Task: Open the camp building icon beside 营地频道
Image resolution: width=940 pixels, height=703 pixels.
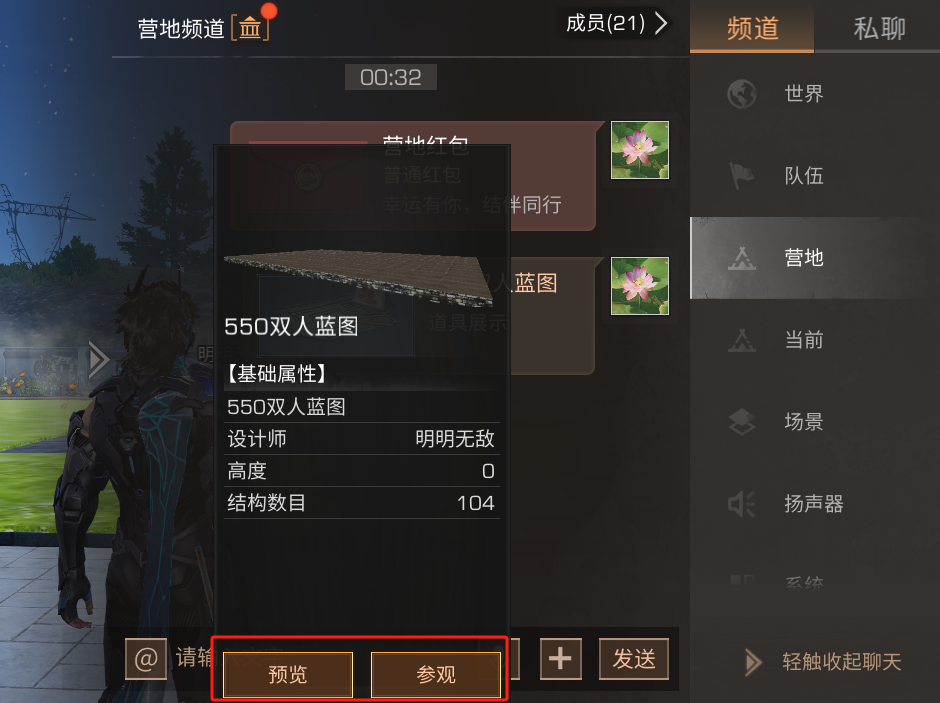Action: (x=250, y=28)
